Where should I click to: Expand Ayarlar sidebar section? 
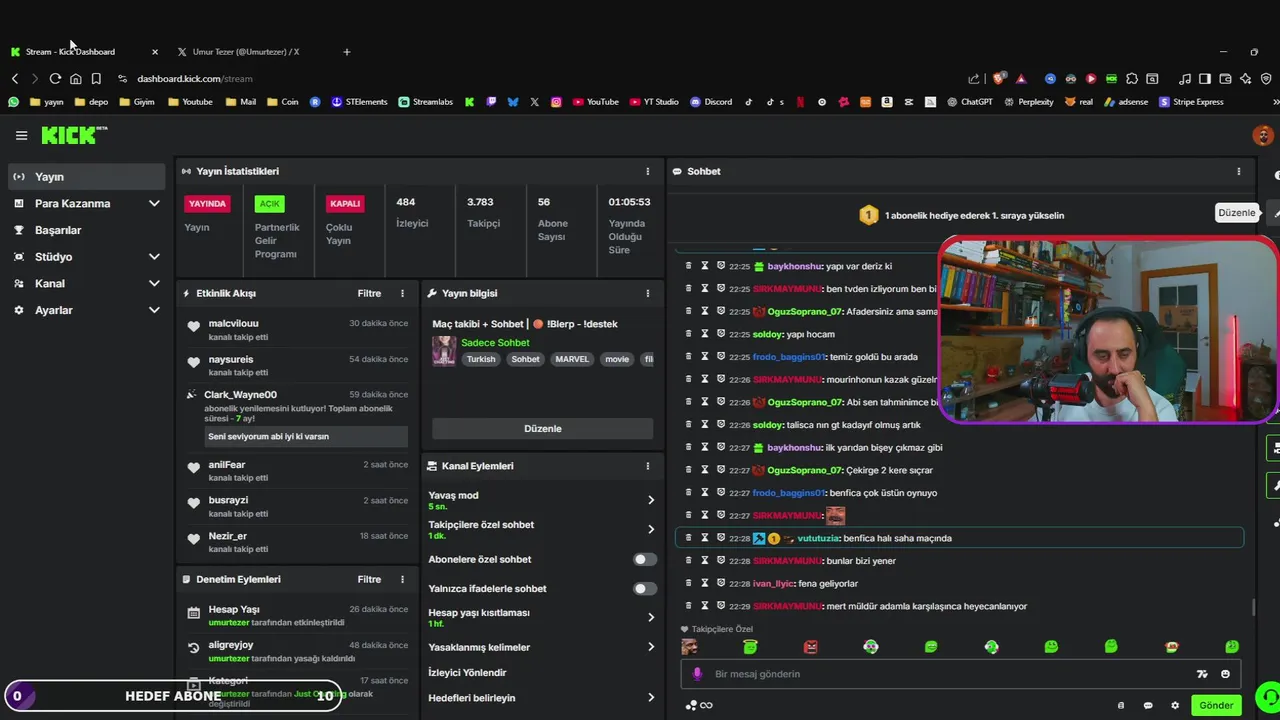coord(154,310)
